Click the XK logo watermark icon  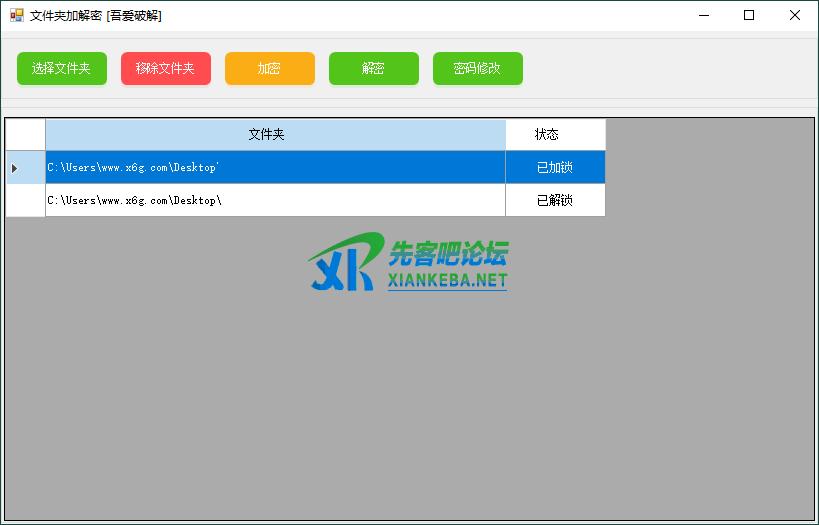click(x=344, y=262)
